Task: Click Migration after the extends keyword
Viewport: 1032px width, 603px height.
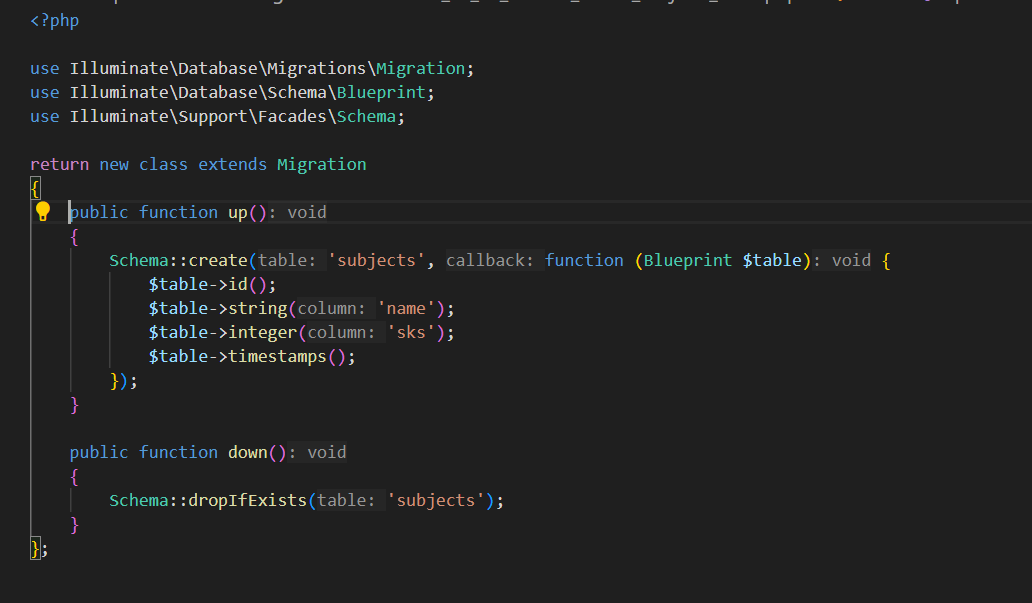Action: pyautogui.click(x=321, y=164)
